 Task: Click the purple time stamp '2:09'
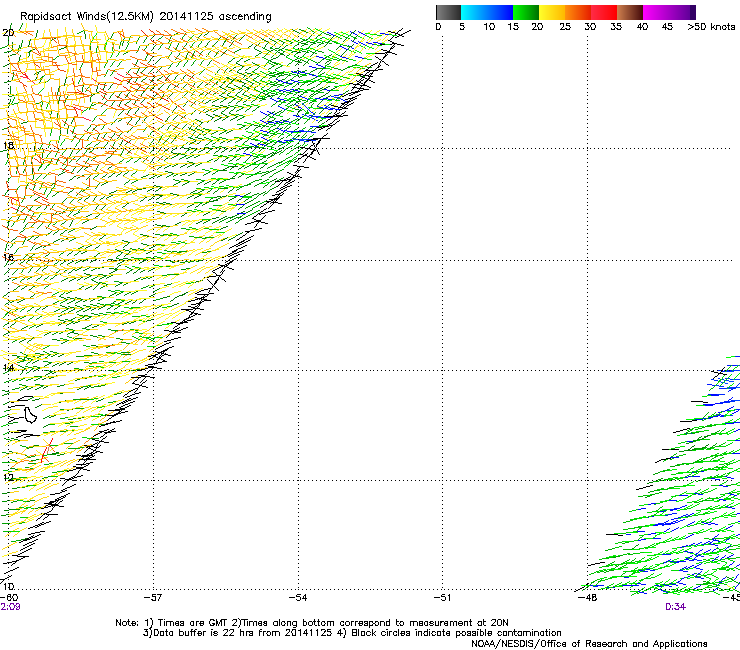click(x=10, y=607)
